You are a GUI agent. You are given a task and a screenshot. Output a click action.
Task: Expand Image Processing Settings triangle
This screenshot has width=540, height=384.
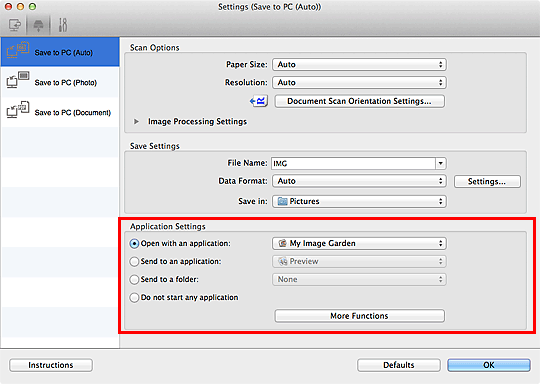click(136, 122)
